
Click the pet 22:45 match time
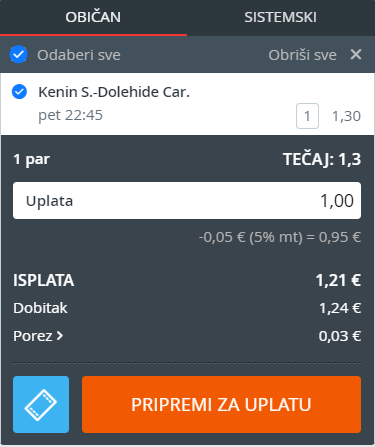coord(70,115)
